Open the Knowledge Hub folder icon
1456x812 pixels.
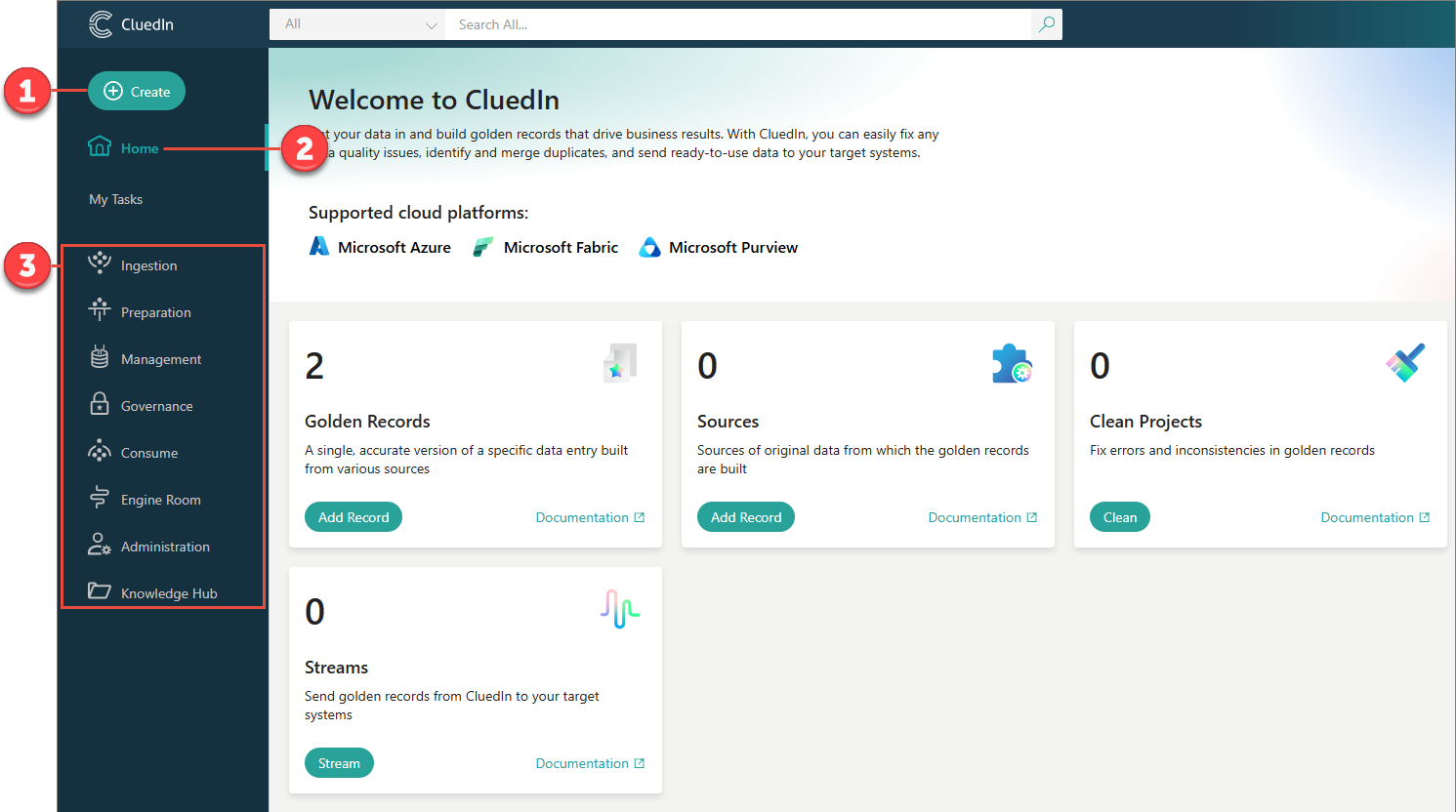[x=100, y=591]
